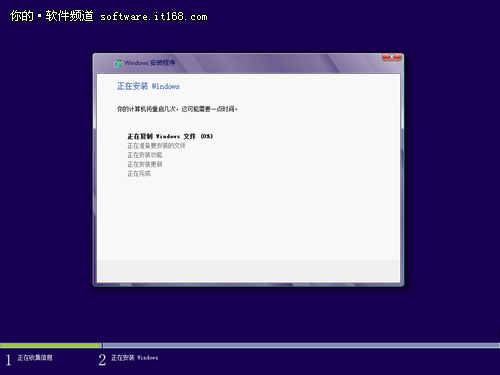The image size is (500, 375).
Task: Select the 正在安装功能 step
Action: [x=145, y=155]
